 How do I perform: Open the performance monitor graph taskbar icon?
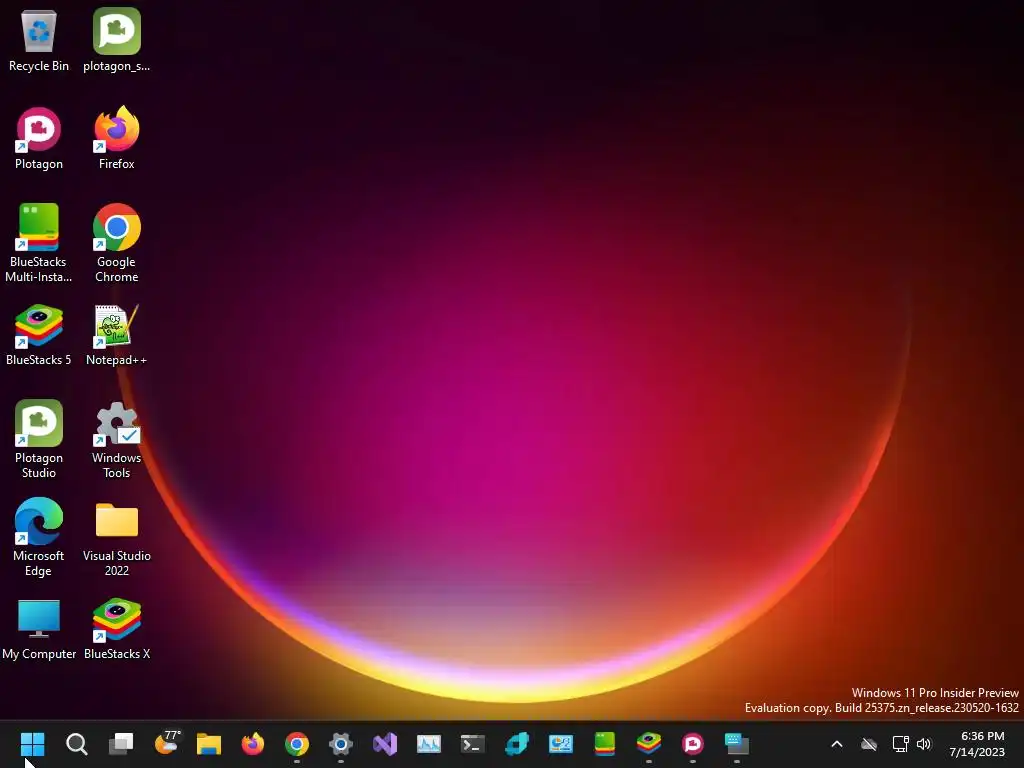[x=429, y=744]
